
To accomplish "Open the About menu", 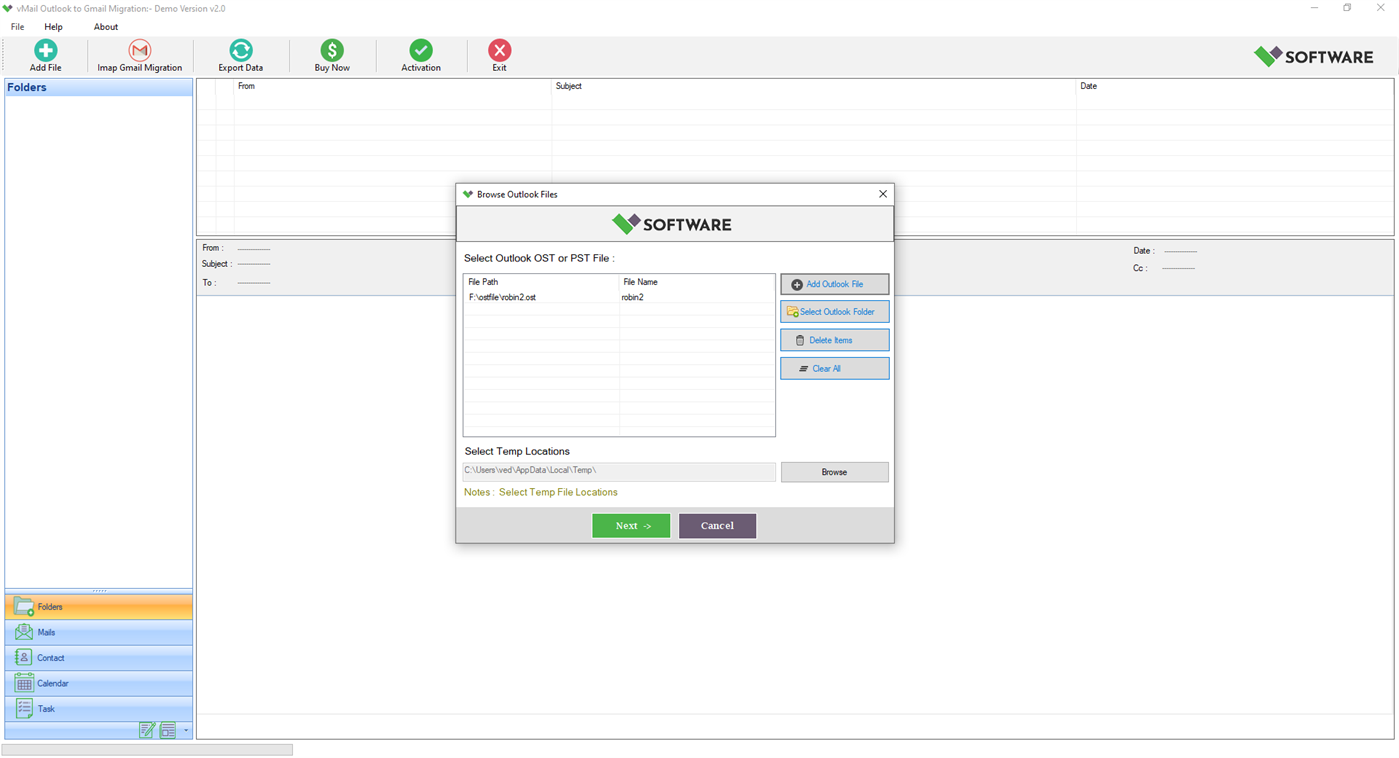I will click(105, 27).
